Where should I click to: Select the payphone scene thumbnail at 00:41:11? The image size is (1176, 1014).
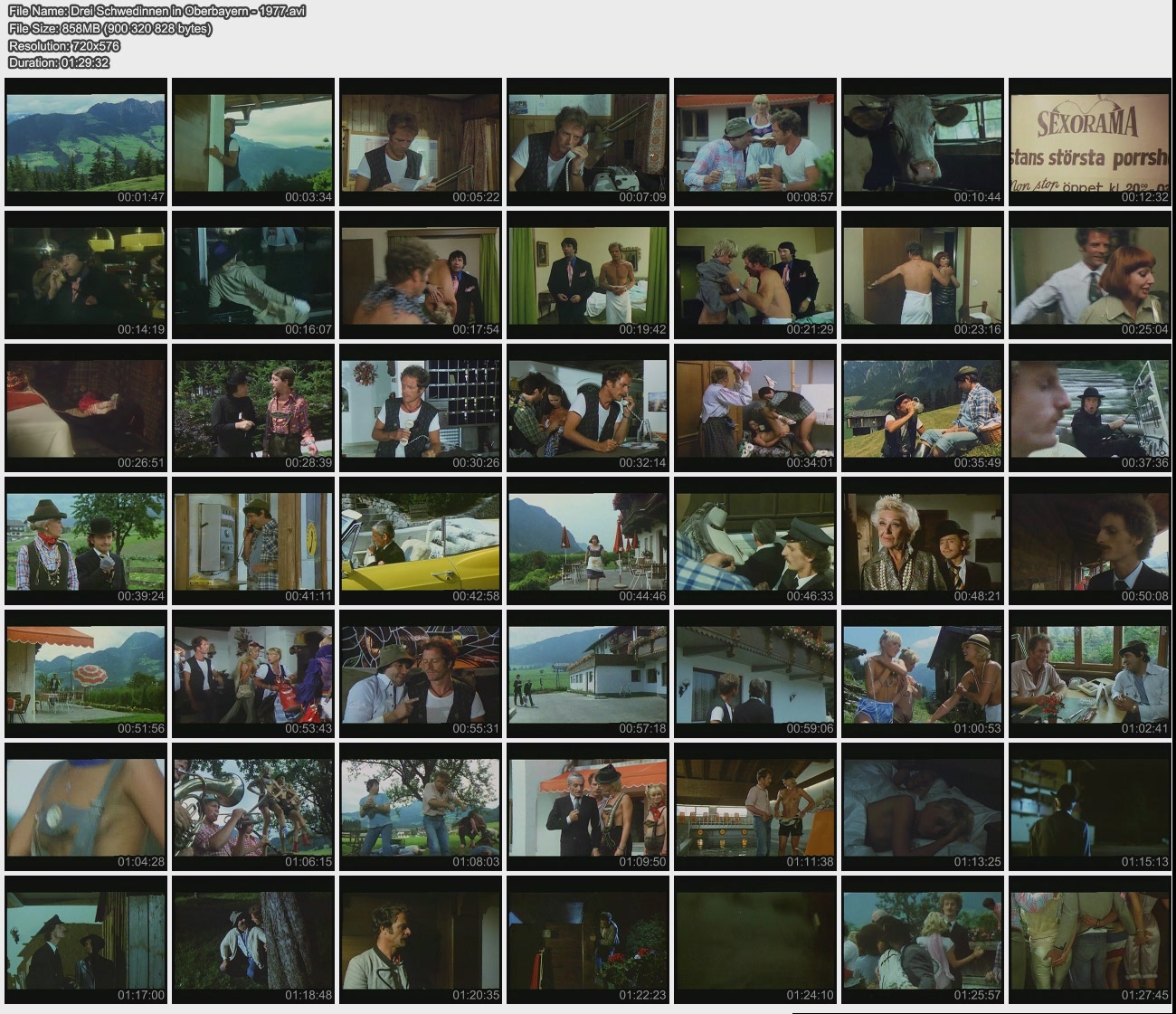[253, 541]
